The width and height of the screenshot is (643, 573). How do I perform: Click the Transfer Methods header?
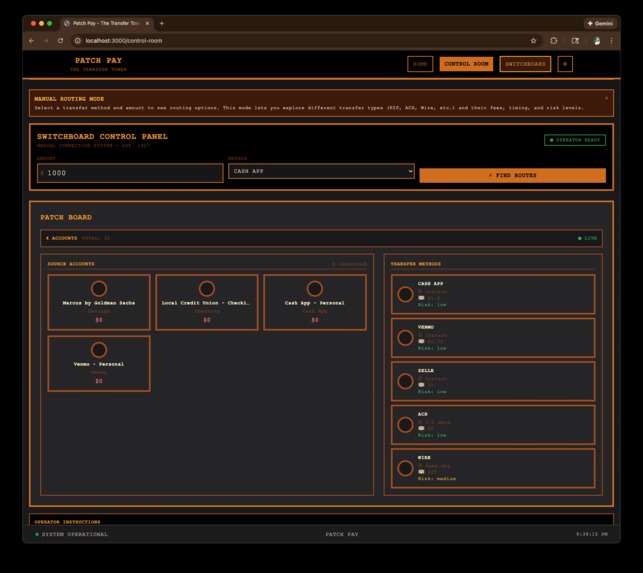[416, 264]
